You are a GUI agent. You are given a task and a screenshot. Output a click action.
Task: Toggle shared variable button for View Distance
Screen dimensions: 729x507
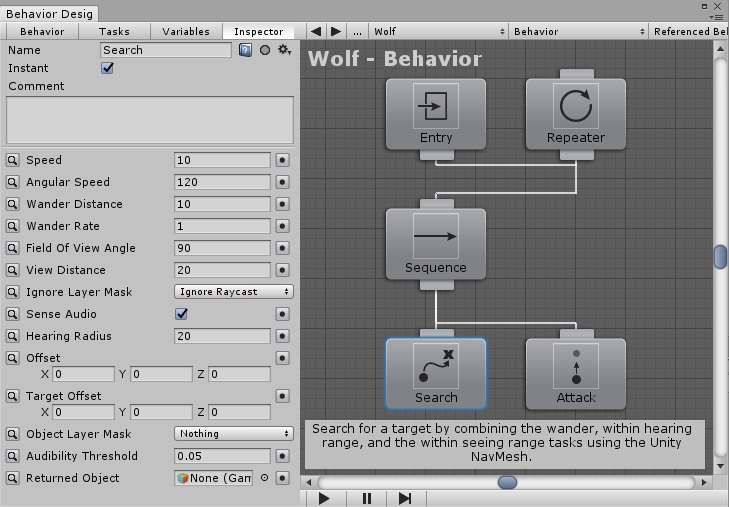[282, 270]
